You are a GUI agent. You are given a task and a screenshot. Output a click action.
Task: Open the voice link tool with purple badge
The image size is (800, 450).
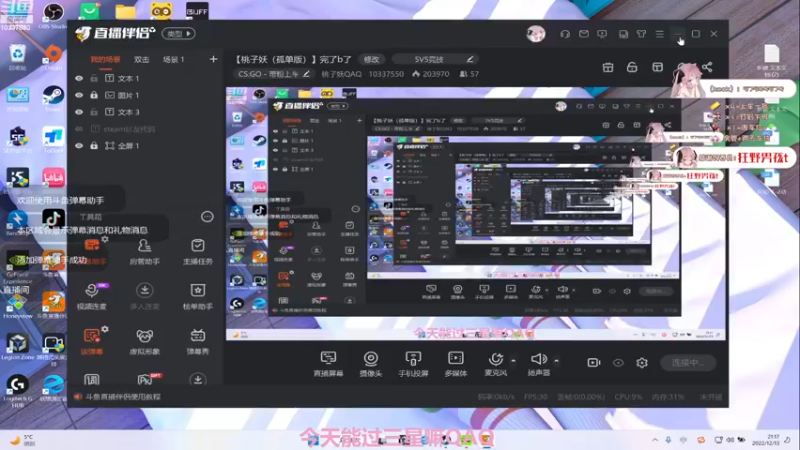[92, 297]
